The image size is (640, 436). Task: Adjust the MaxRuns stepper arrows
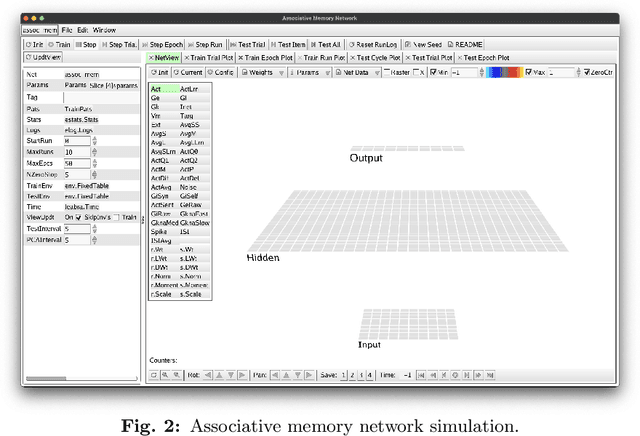(95, 152)
